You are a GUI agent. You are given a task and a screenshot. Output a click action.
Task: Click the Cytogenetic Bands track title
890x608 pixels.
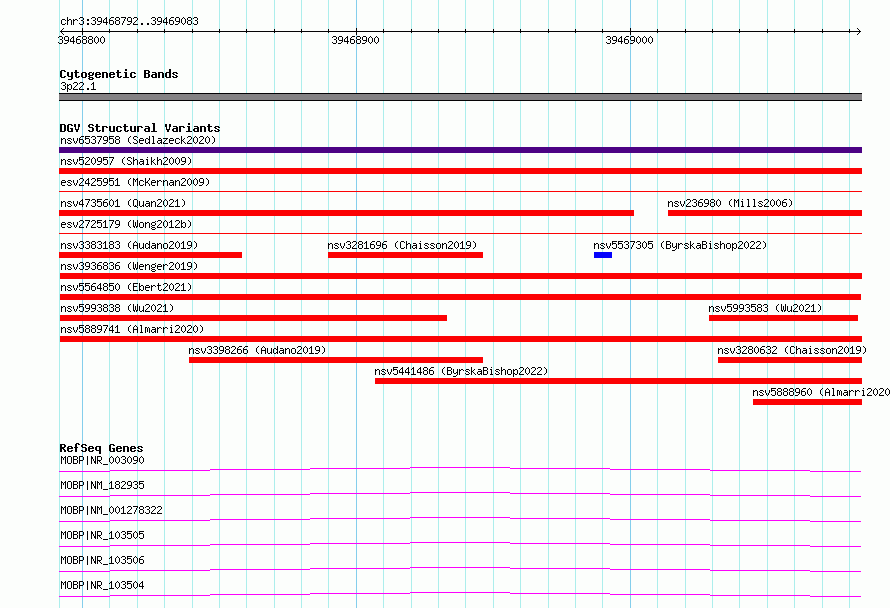[x=119, y=74]
